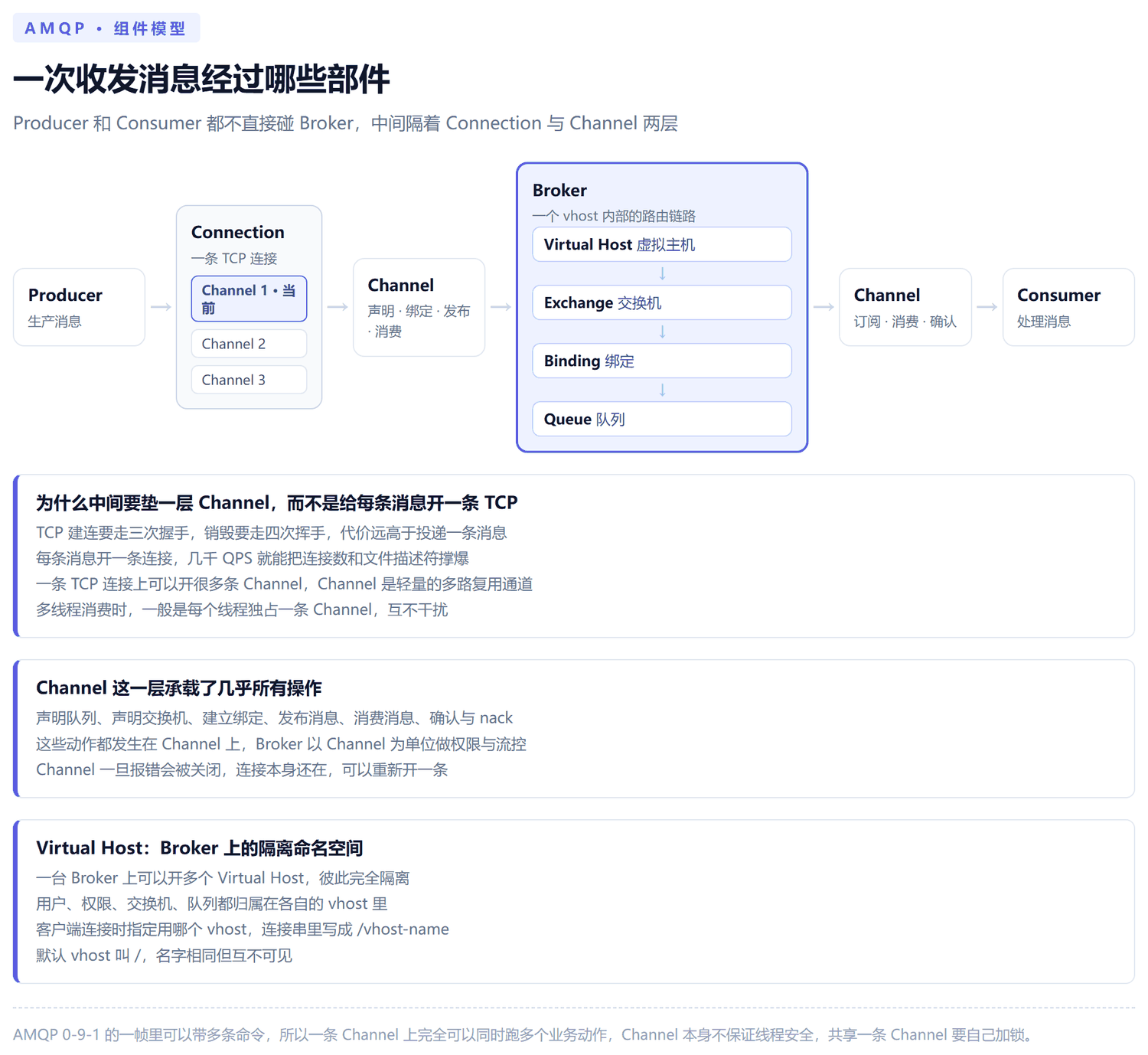Select the Virtual Host 虚拟主机 row

pos(662,244)
